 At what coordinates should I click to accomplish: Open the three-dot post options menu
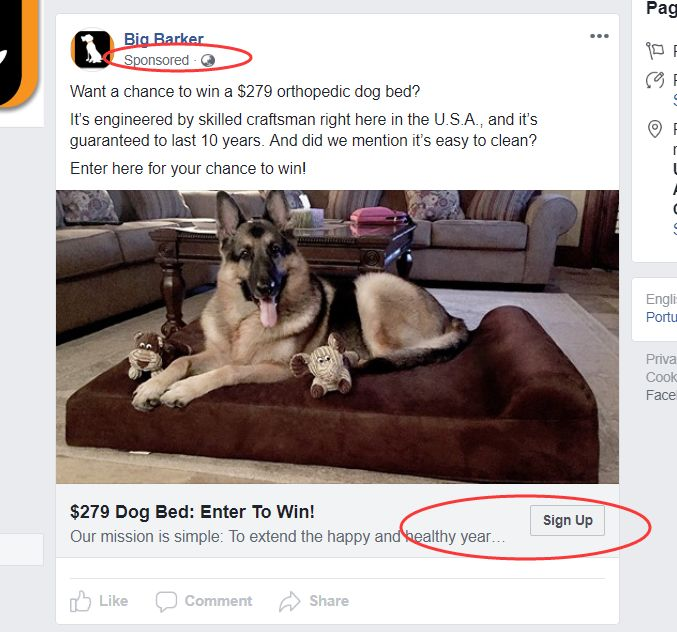click(x=599, y=36)
